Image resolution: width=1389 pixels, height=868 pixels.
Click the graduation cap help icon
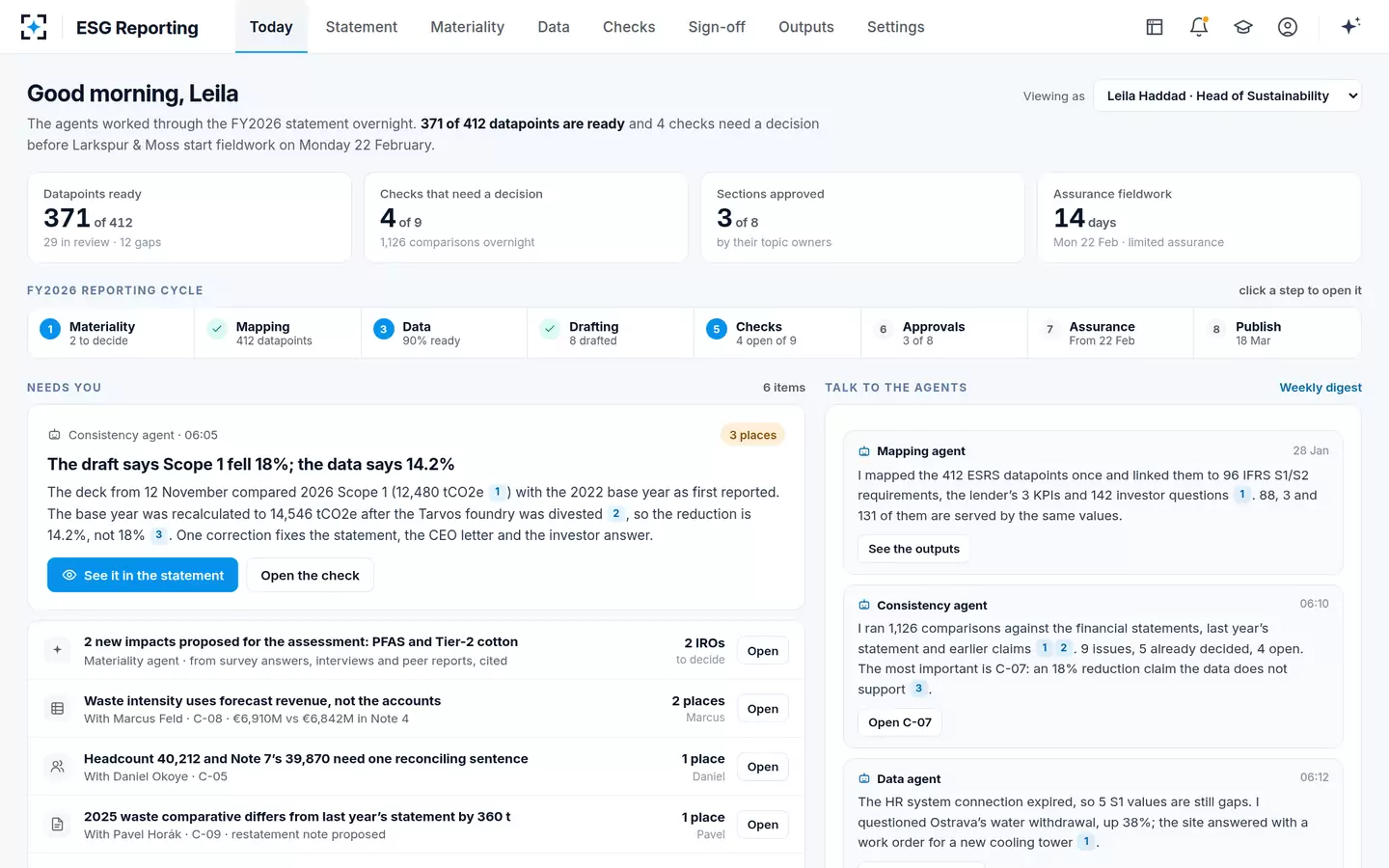click(1243, 27)
